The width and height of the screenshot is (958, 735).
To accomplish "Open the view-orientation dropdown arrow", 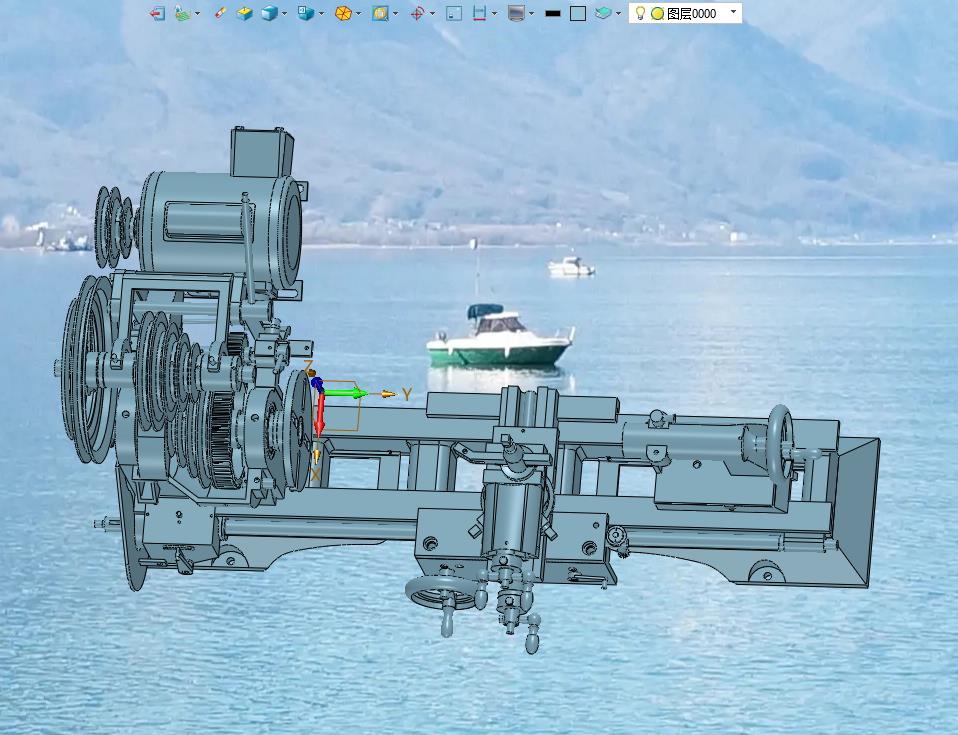I will click(x=321, y=13).
